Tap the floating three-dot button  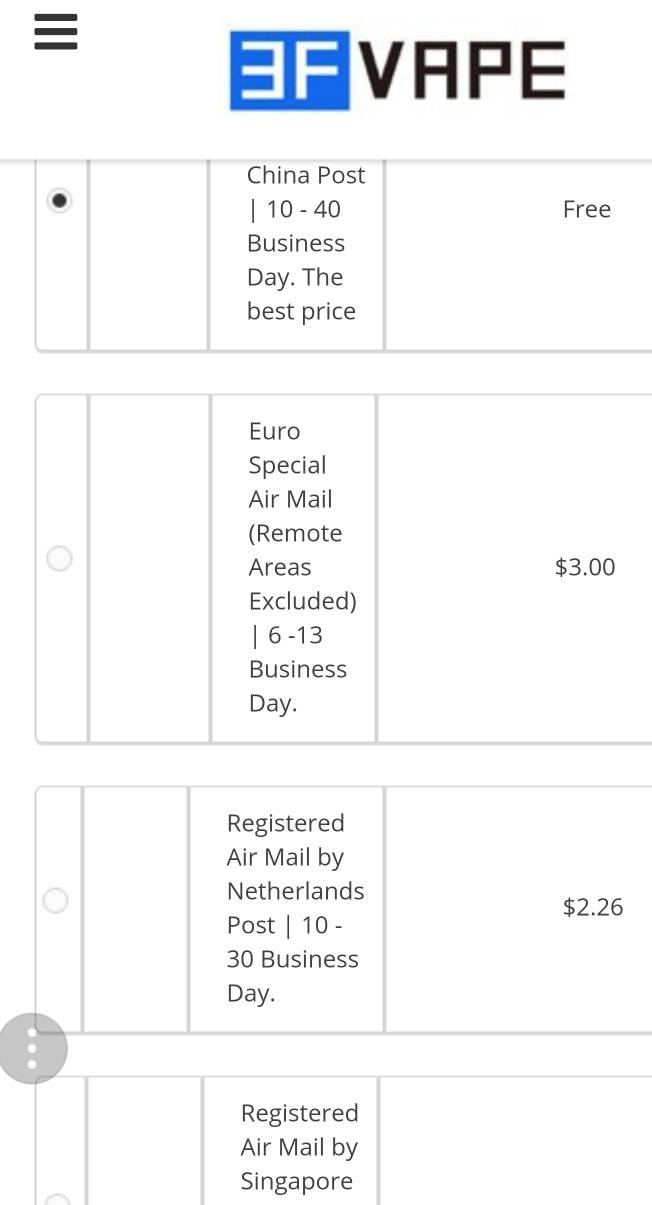click(32, 1049)
